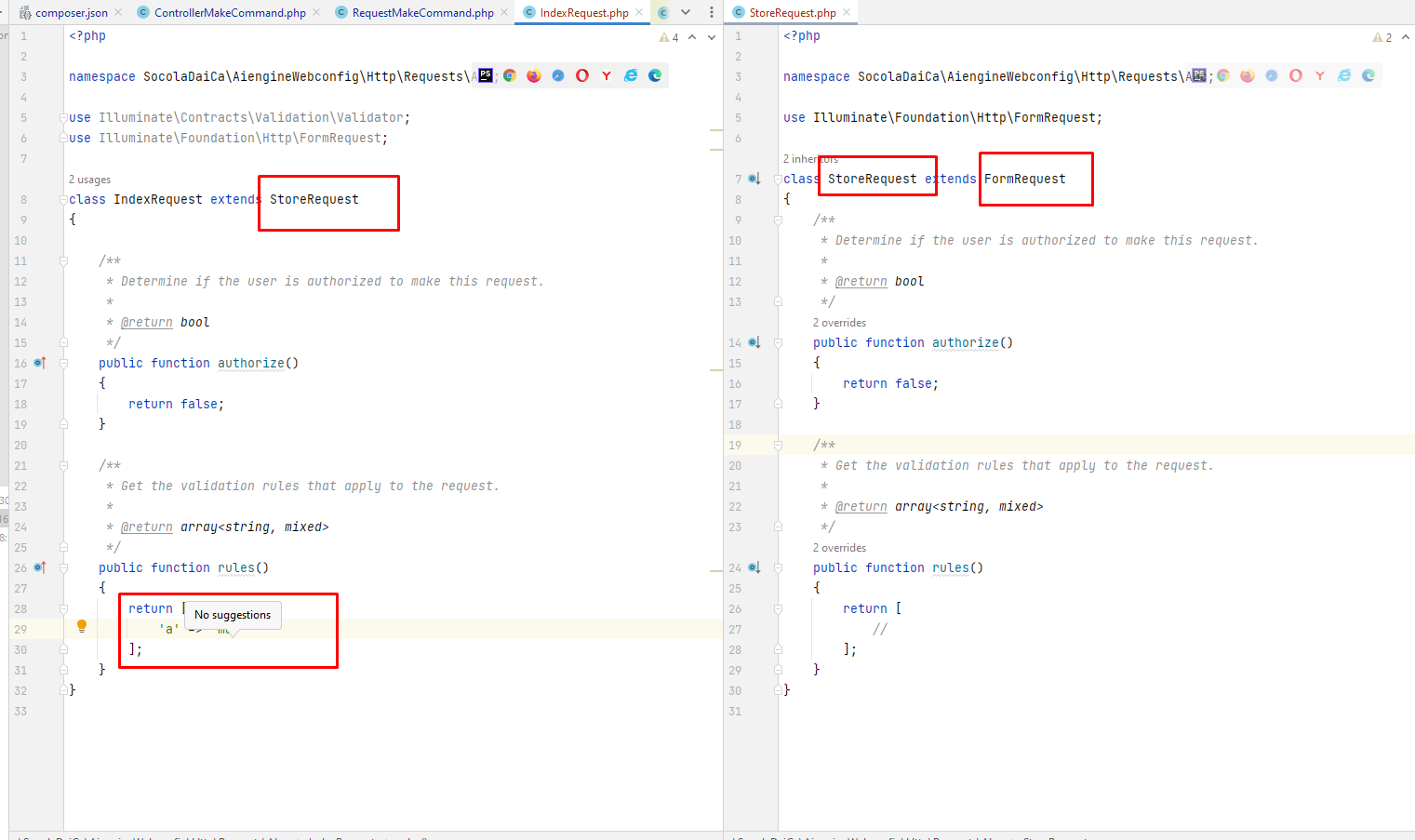
Task: Open the file in Internet Explorer
Action: coord(631,75)
